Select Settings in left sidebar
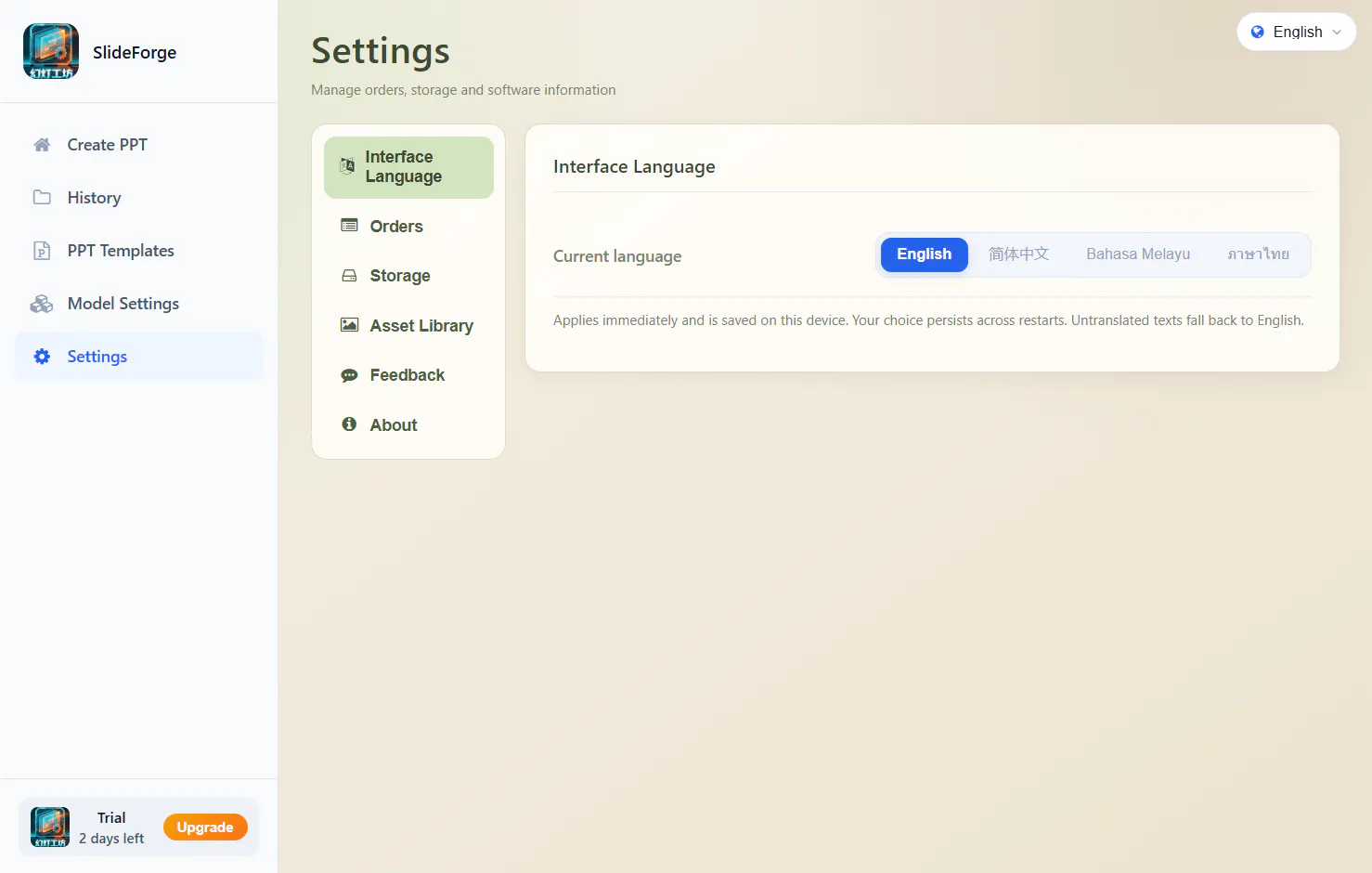 tap(139, 357)
